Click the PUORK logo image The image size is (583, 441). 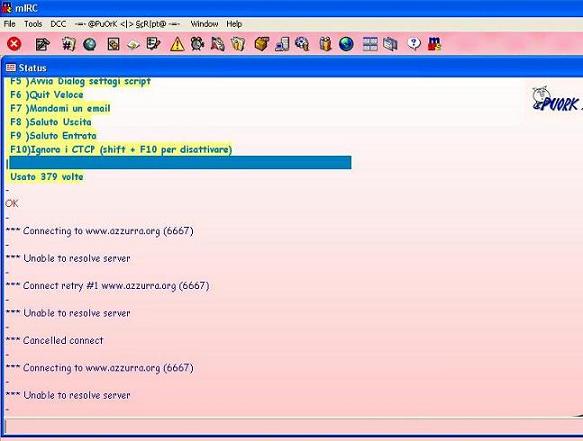tap(557, 99)
